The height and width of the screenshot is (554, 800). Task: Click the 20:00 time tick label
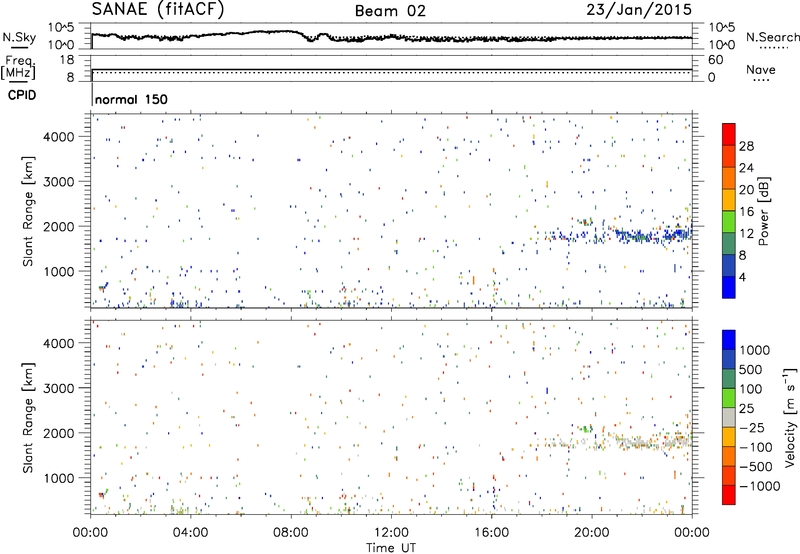(x=591, y=533)
